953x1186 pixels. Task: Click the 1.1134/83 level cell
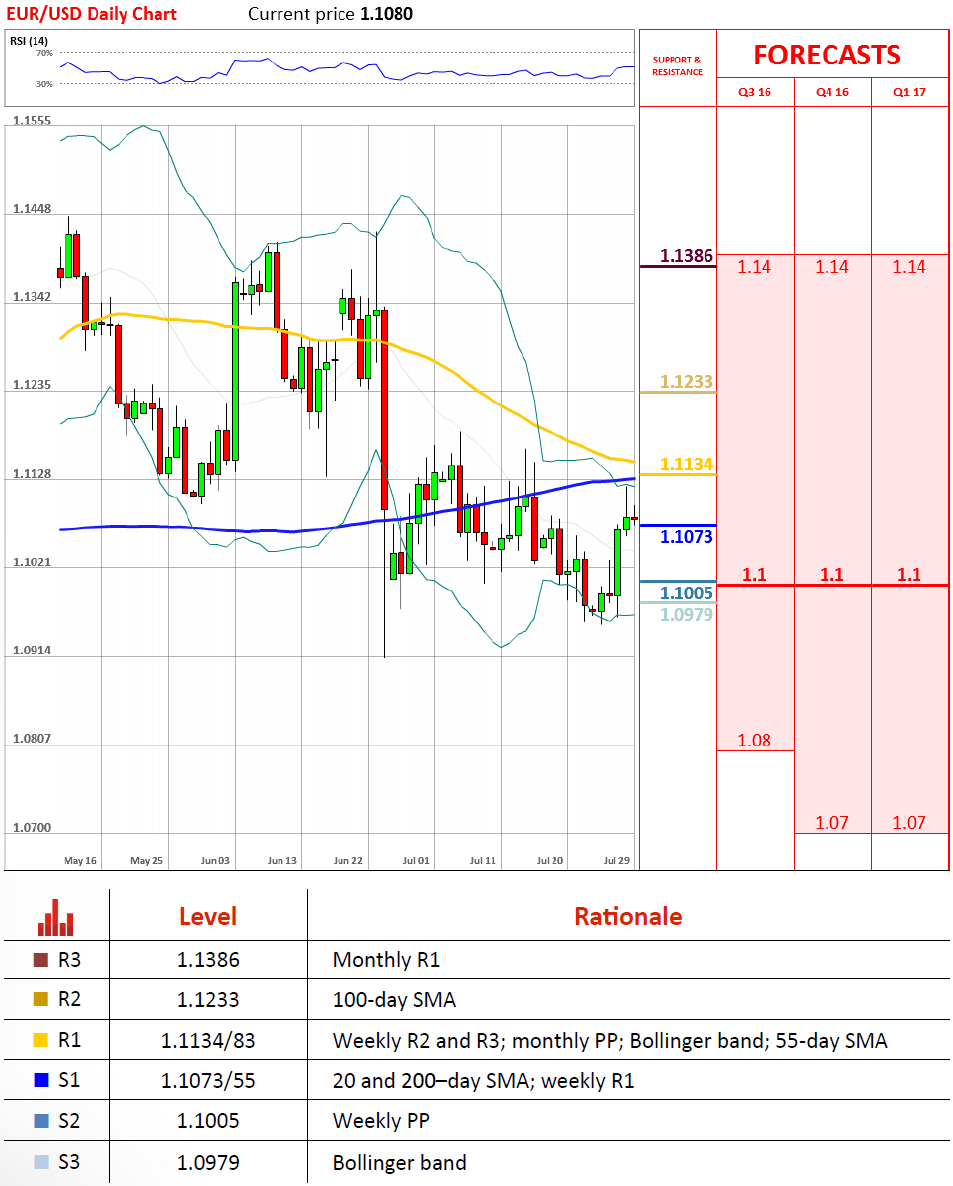point(208,1041)
